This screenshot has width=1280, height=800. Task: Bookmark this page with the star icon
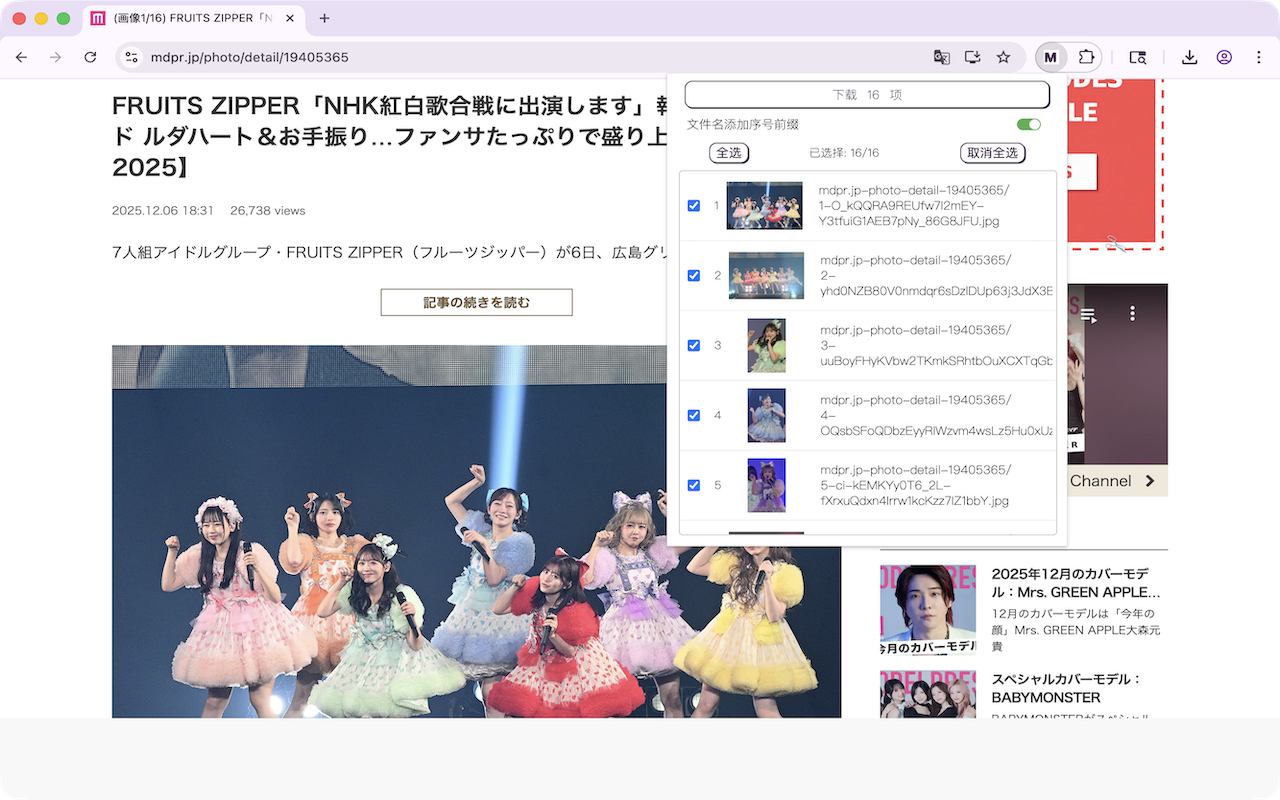[x=1003, y=57]
